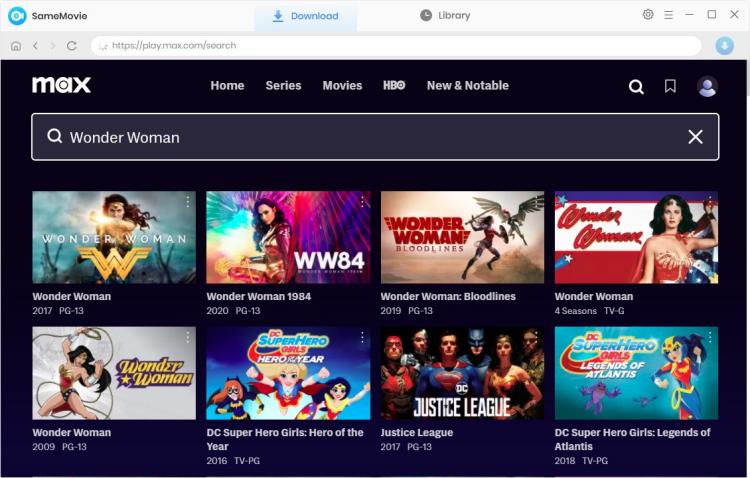Click the Max logo
The width and height of the screenshot is (750, 478).
pyautogui.click(x=61, y=85)
